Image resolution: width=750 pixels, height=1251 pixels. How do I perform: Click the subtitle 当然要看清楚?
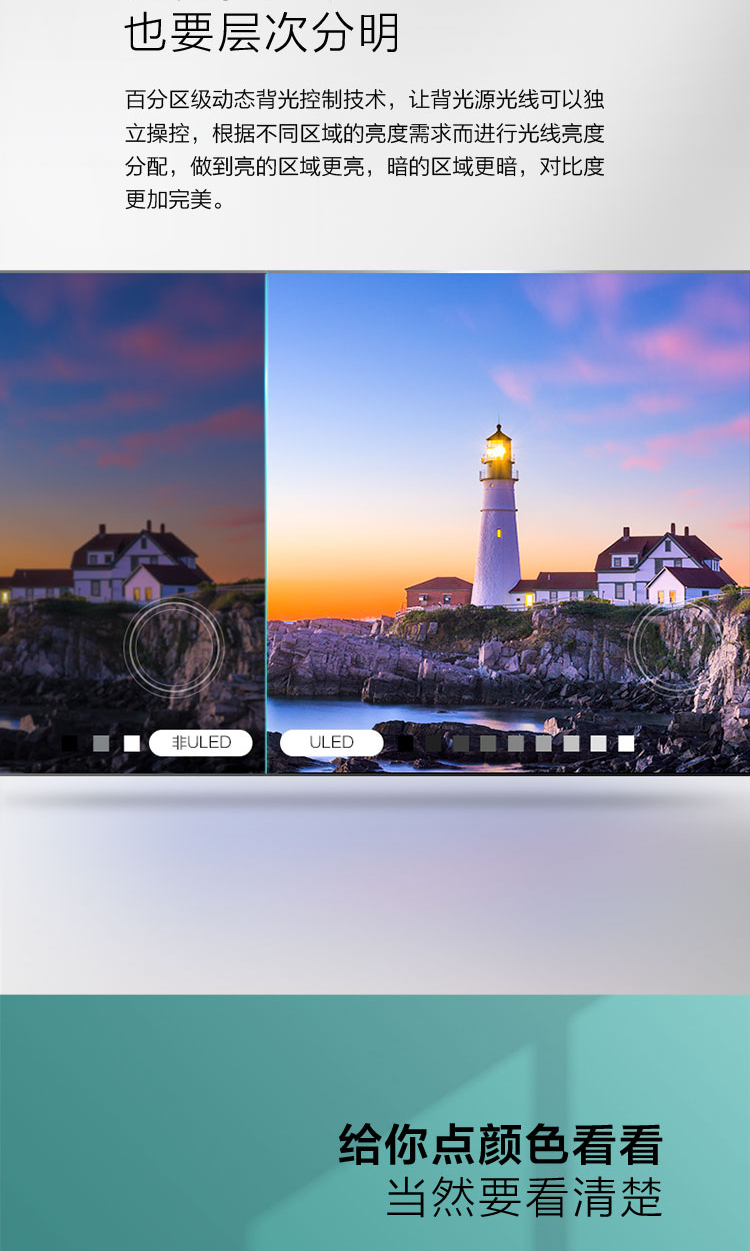[524, 1198]
